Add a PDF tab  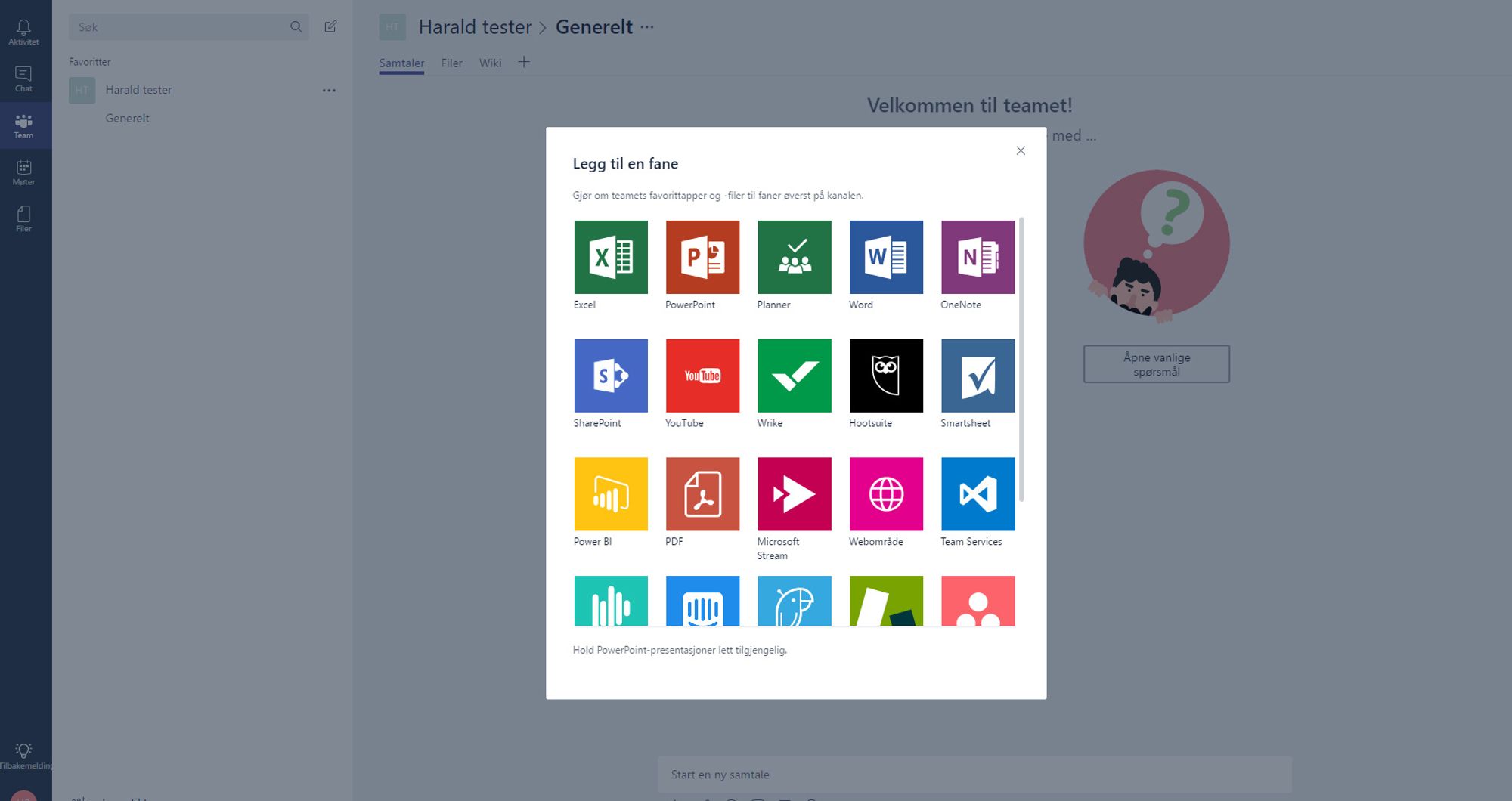point(702,493)
